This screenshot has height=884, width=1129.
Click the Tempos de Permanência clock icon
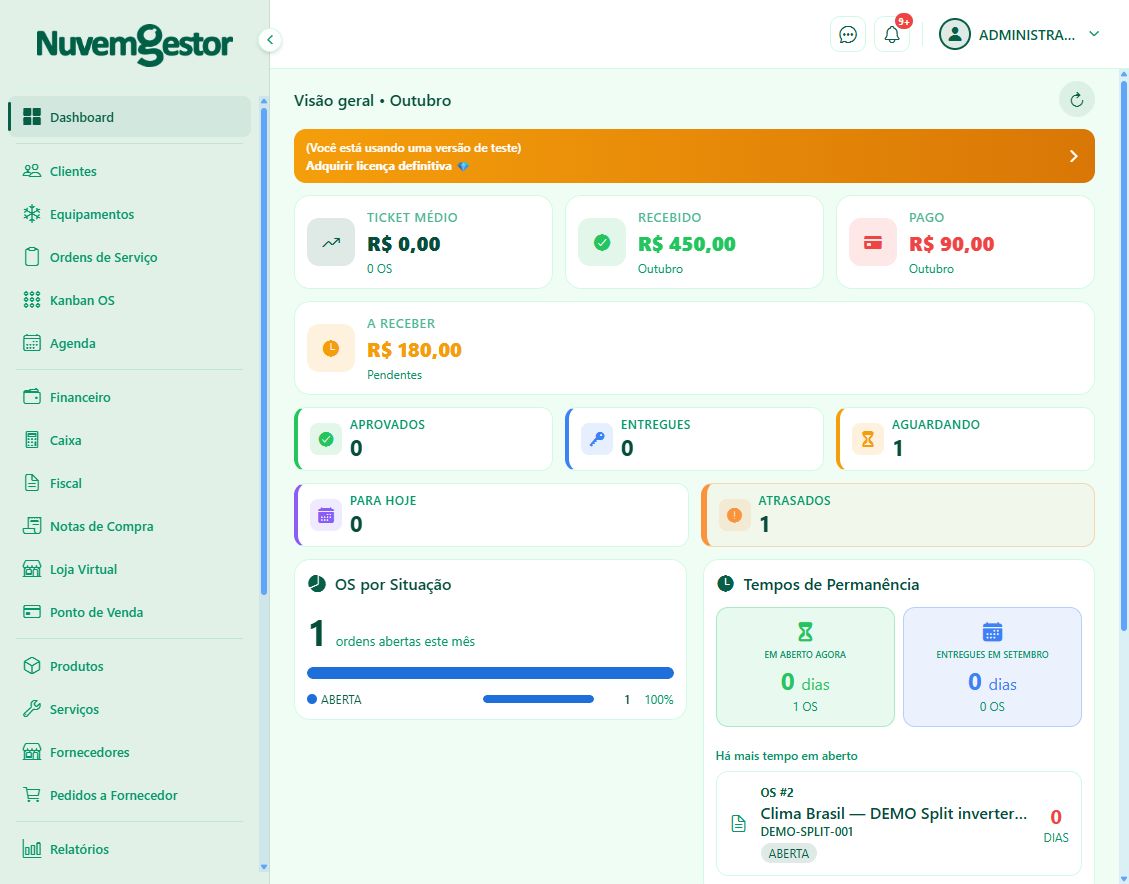coord(725,584)
